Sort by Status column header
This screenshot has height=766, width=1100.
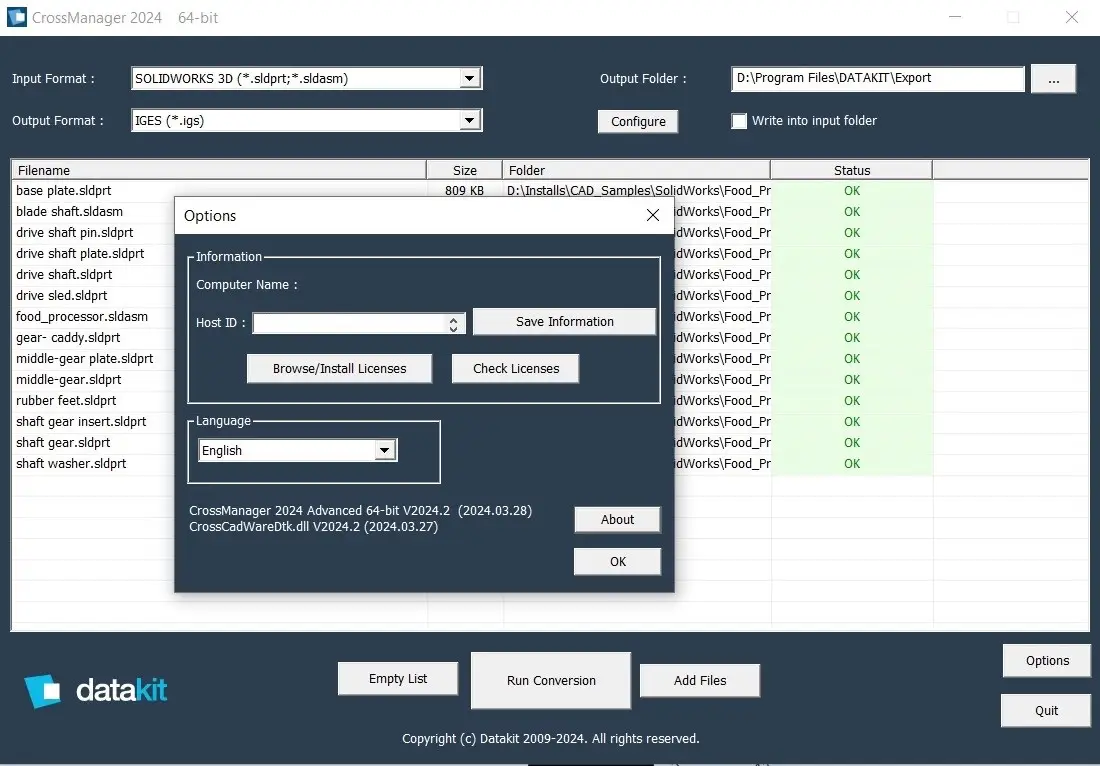pos(852,170)
